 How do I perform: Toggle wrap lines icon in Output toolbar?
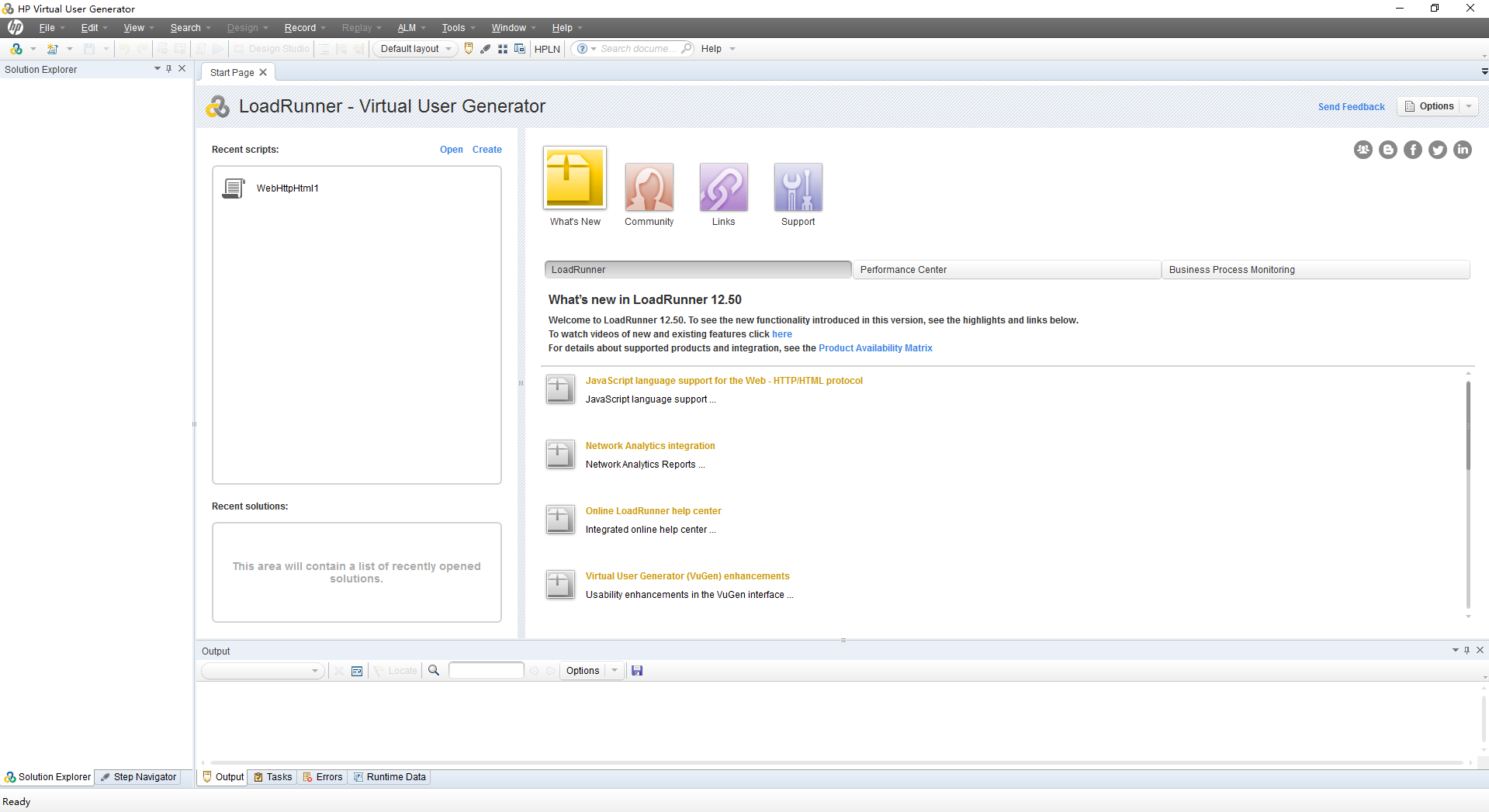click(x=357, y=671)
